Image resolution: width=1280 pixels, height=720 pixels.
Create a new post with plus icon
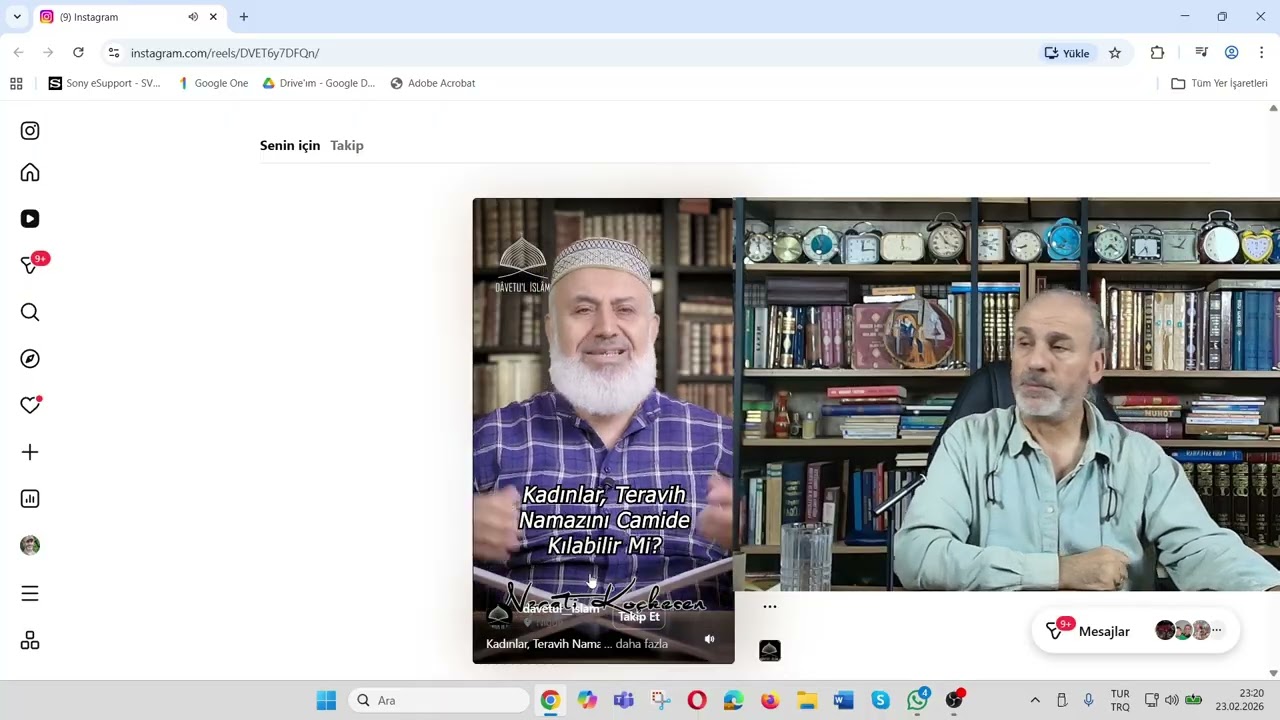(x=30, y=452)
